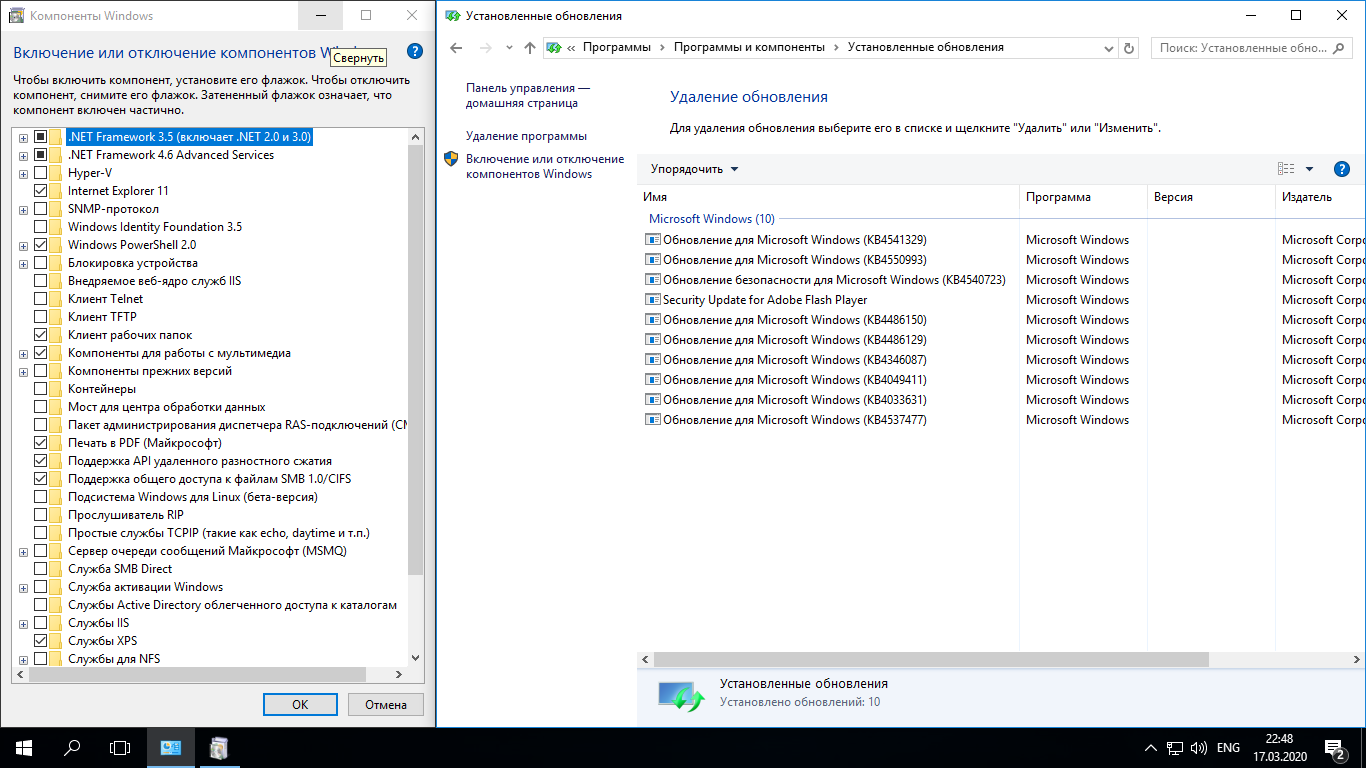Click the shield icon next to Windows components link
Image resolution: width=1366 pixels, height=768 pixels.
[451, 159]
